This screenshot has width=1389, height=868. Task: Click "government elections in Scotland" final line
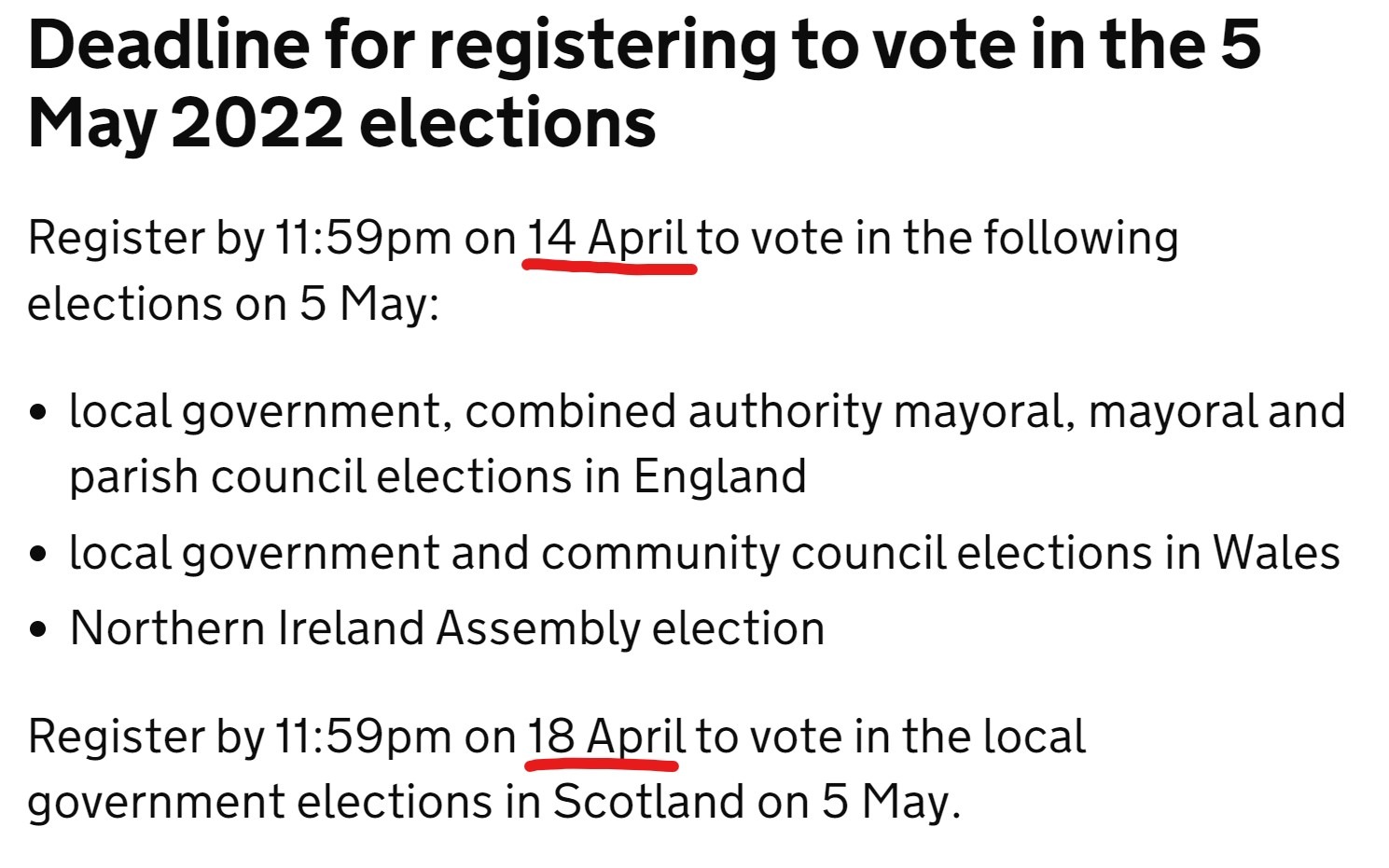point(385,802)
